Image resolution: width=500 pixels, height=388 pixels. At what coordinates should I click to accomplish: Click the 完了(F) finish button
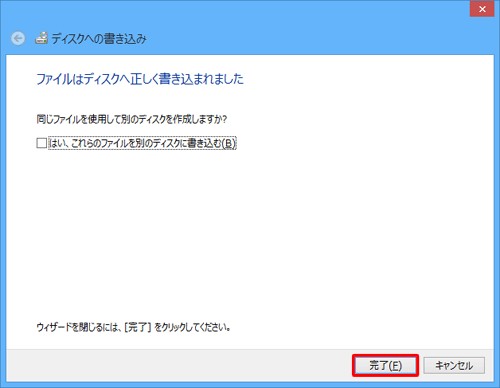[x=385, y=366]
